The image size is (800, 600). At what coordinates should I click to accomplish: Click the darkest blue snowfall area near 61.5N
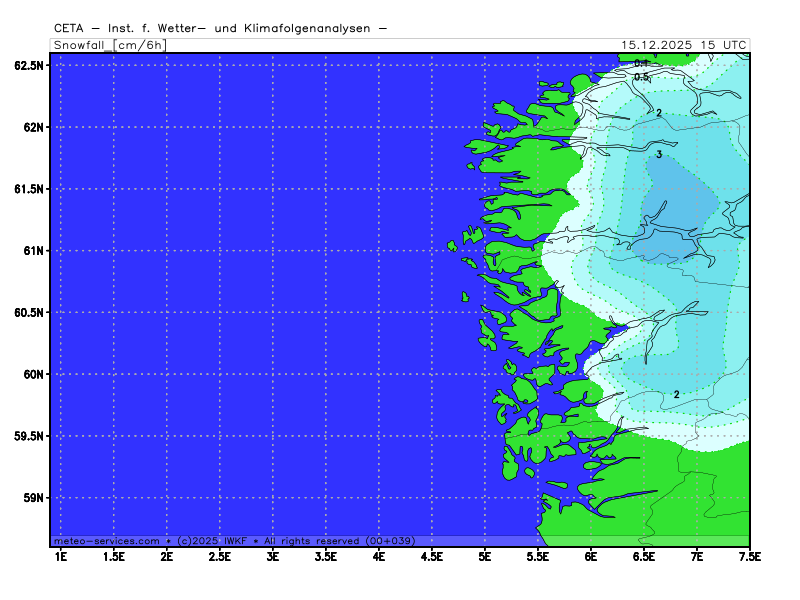(x=680, y=205)
